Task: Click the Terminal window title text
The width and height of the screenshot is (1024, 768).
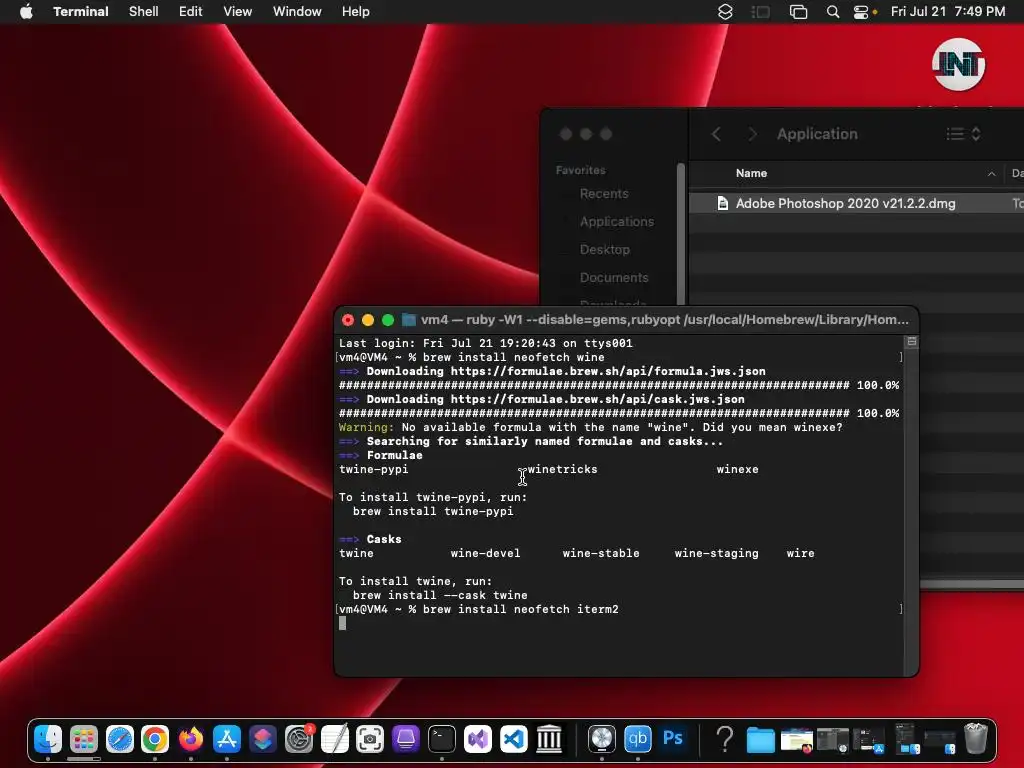Action: click(665, 319)
